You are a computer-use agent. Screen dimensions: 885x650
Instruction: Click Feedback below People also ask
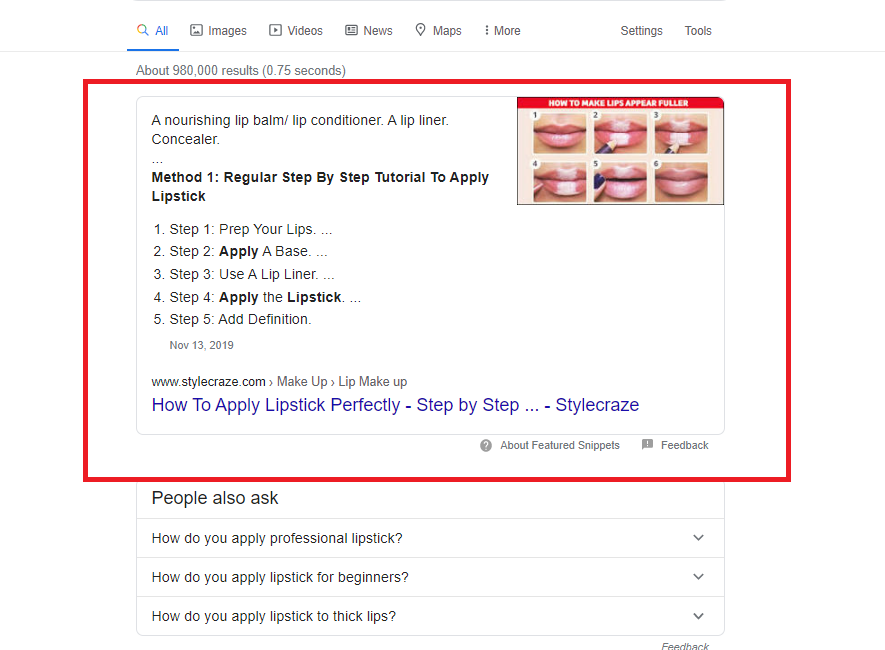(685, 645)
